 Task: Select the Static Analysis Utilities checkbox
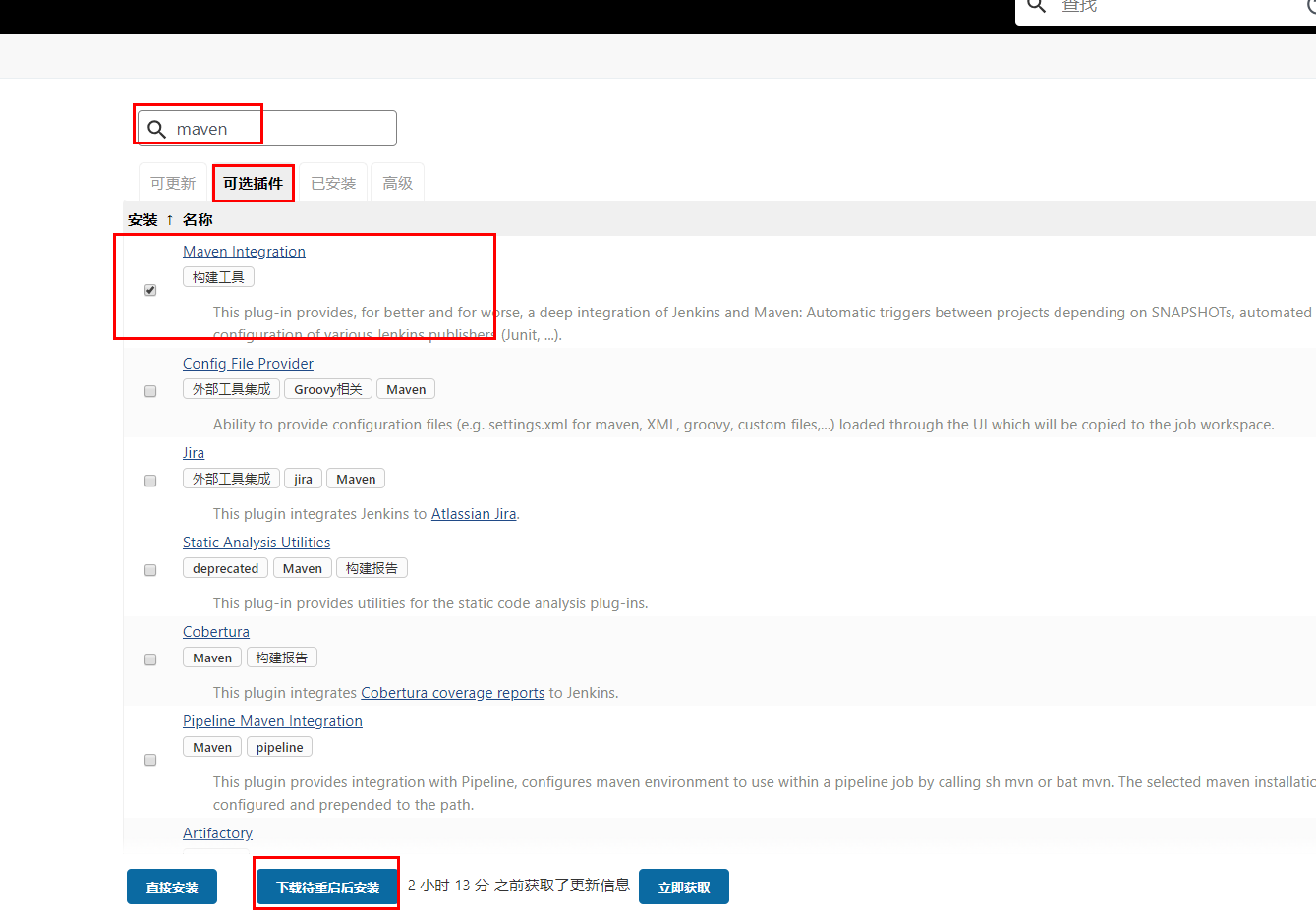(x=150, y=570)
